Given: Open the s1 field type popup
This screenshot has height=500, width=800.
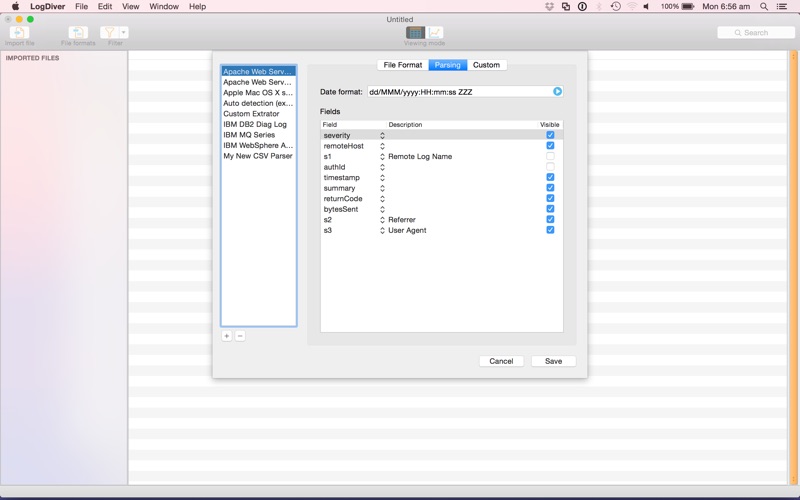Looking at the screenshot, I should click(x=382, y=157).
